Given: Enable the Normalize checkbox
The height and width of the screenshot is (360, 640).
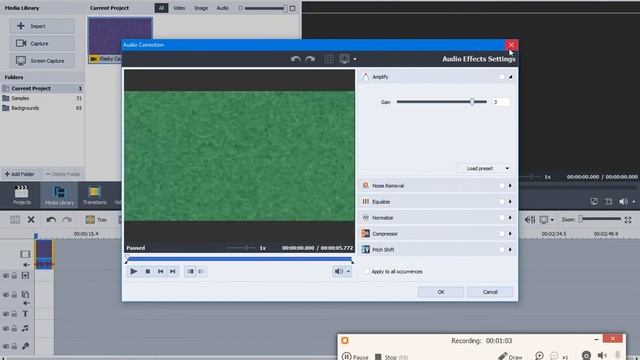Looking at the screenshot, I should 502,218.
